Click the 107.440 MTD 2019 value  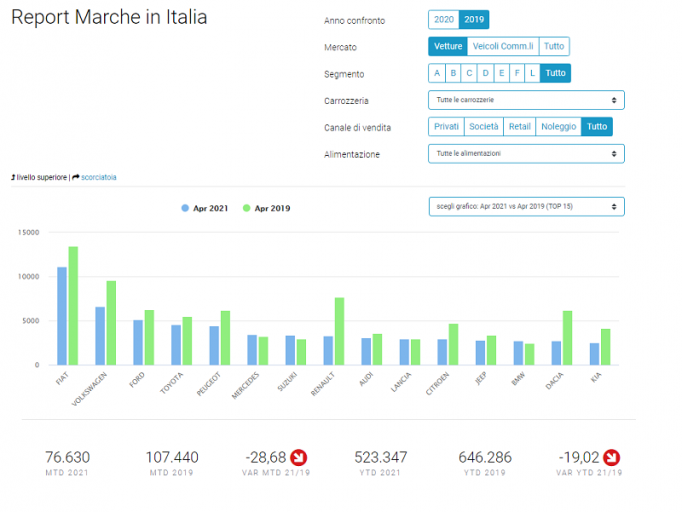[x=172, y=458]
